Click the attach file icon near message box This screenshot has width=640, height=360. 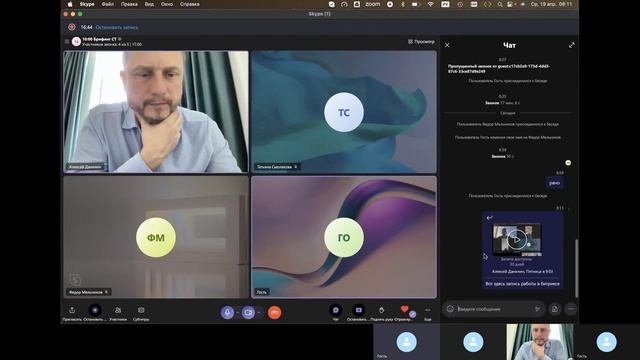click(555, 309)
